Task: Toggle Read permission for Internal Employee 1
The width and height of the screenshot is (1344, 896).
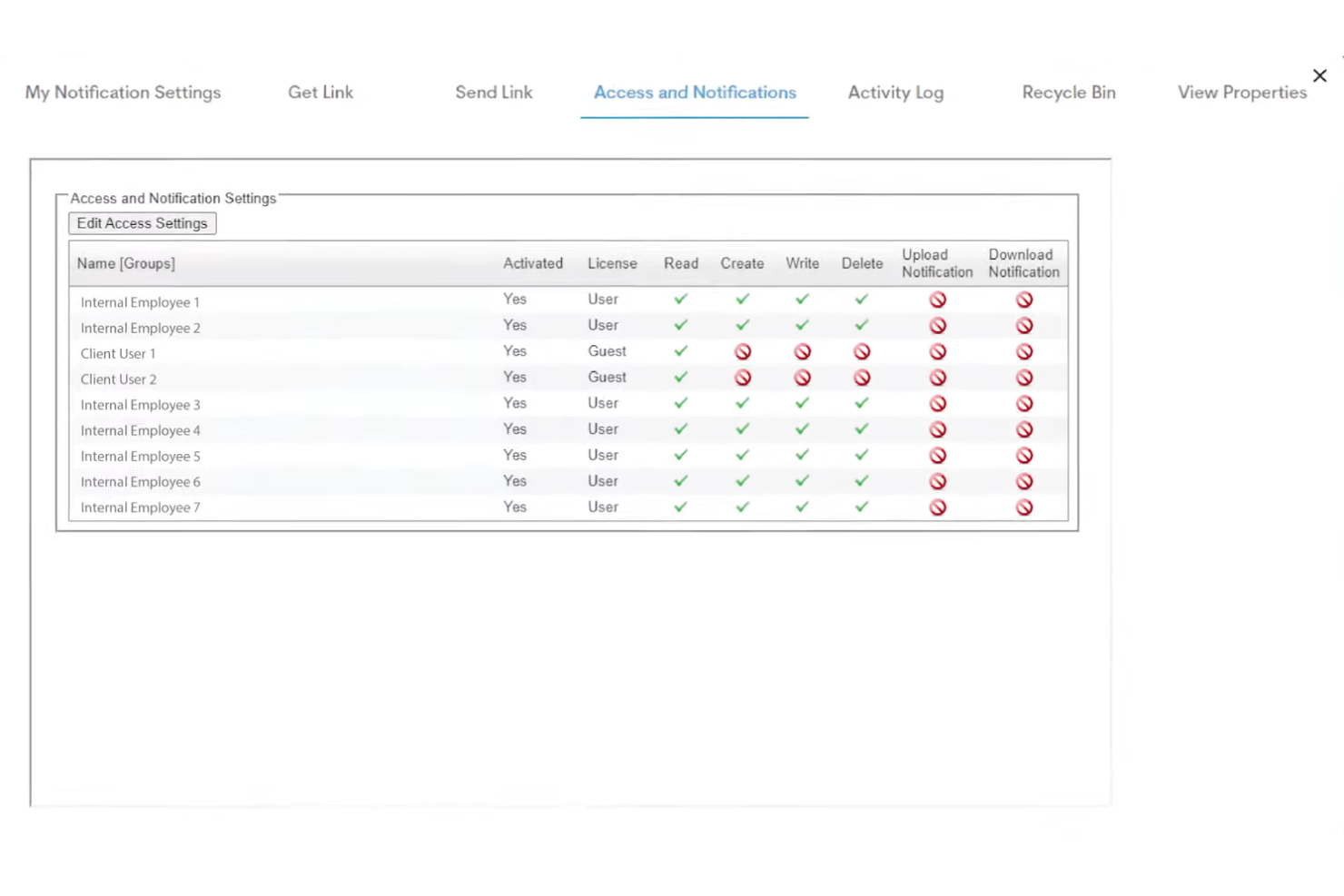Action: 681,299
